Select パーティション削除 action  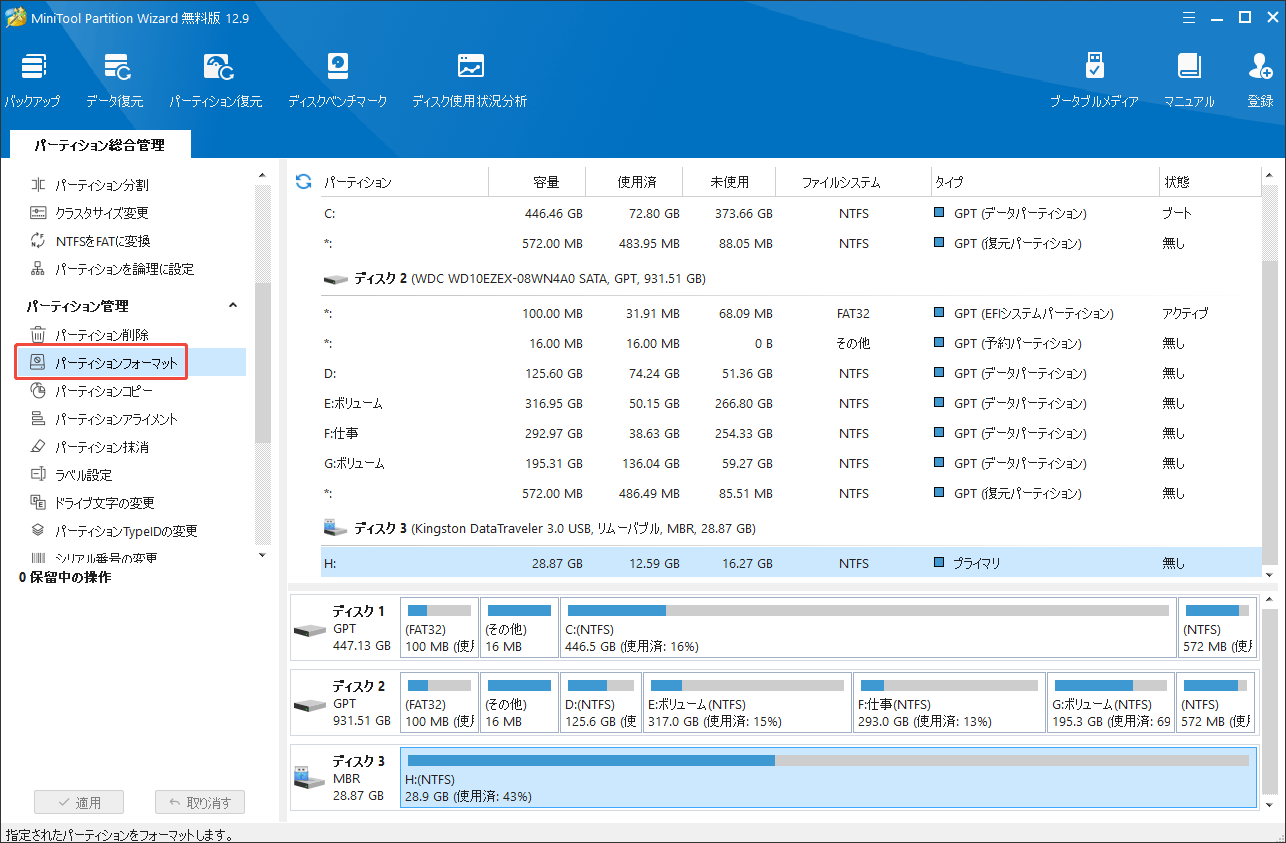[x=90, y=335]
